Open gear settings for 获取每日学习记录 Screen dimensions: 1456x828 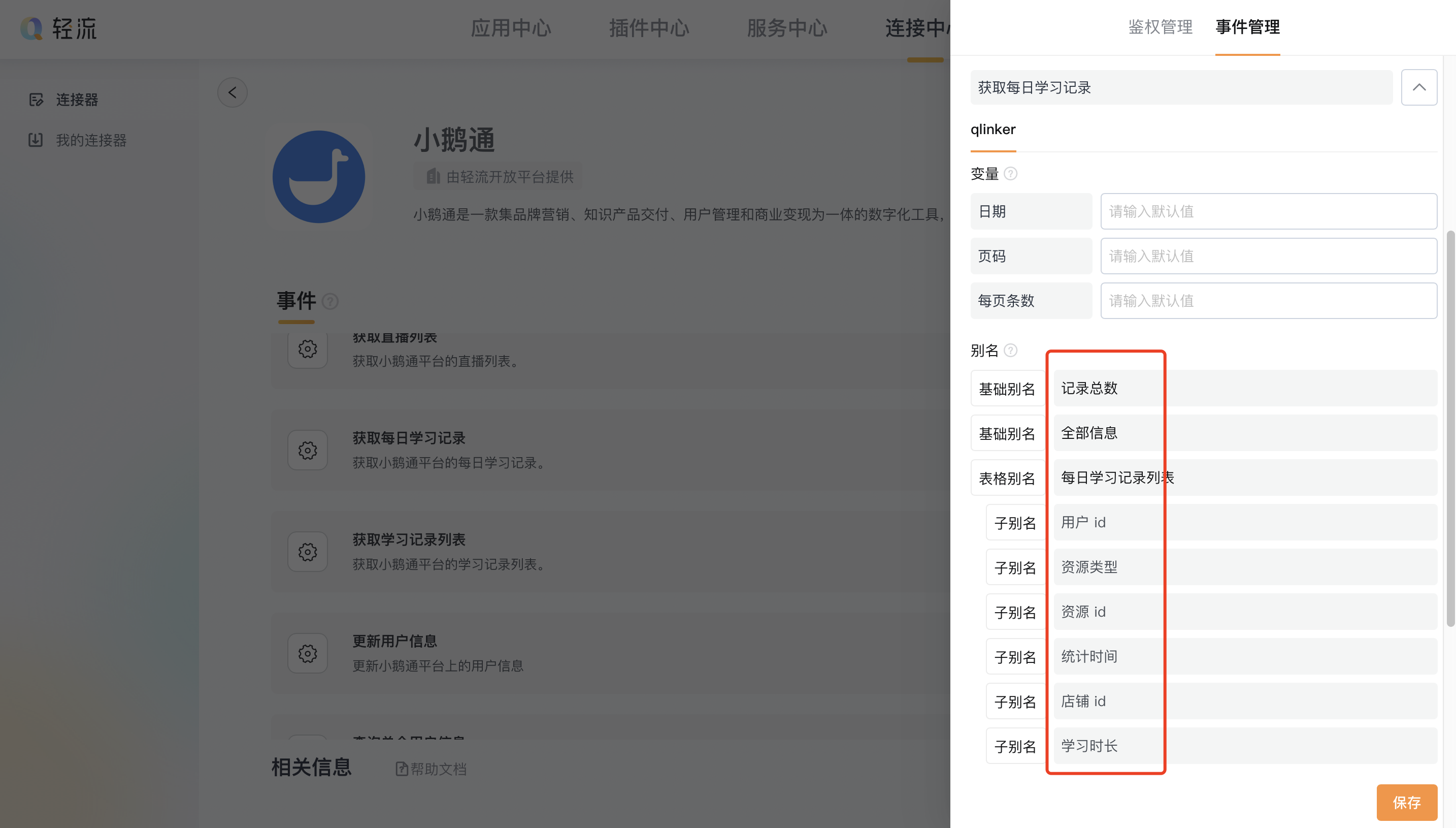308,450
